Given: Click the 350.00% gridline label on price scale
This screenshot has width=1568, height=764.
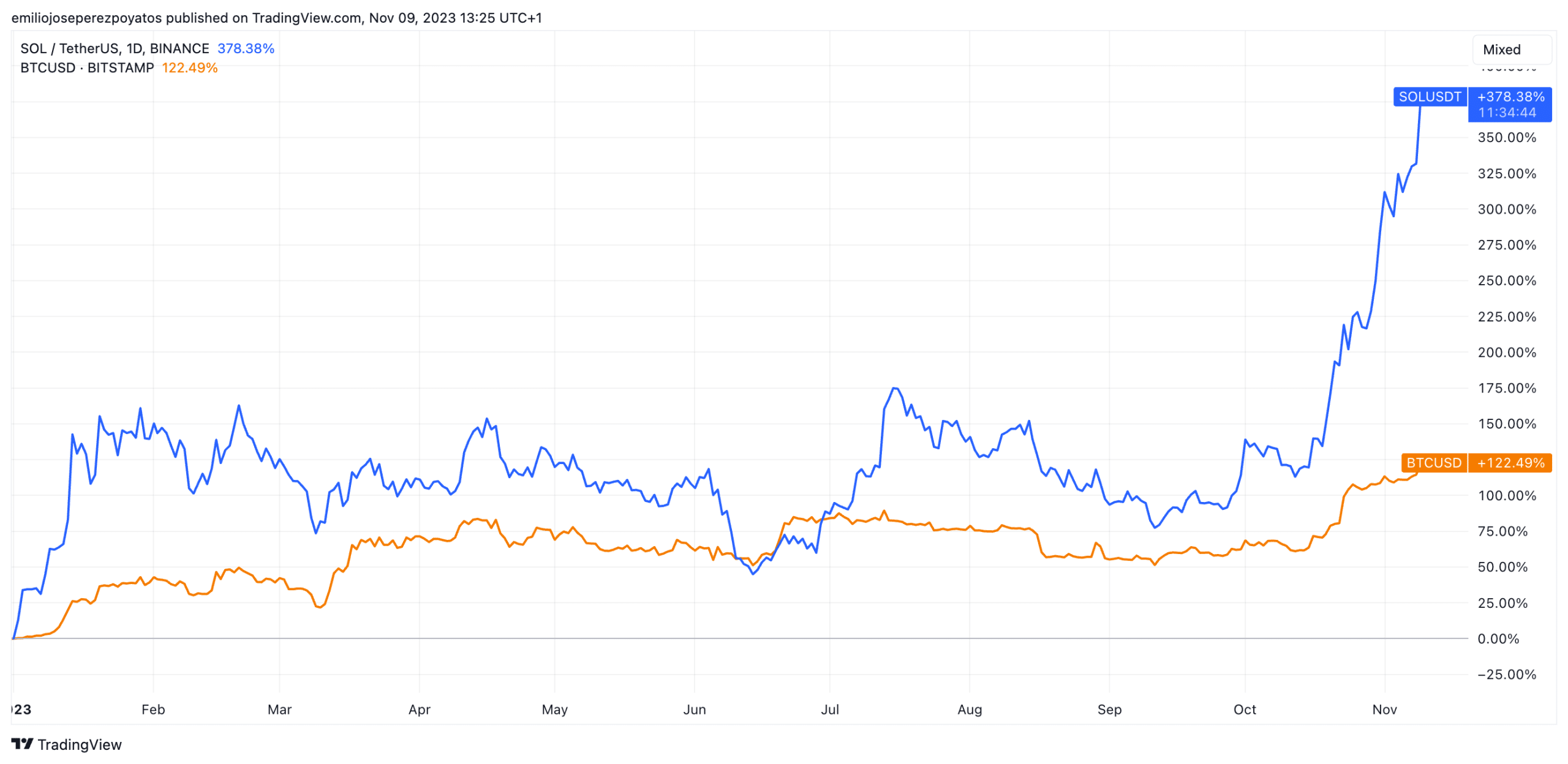Looking at the screenshot, I should tap(1507, 137).
